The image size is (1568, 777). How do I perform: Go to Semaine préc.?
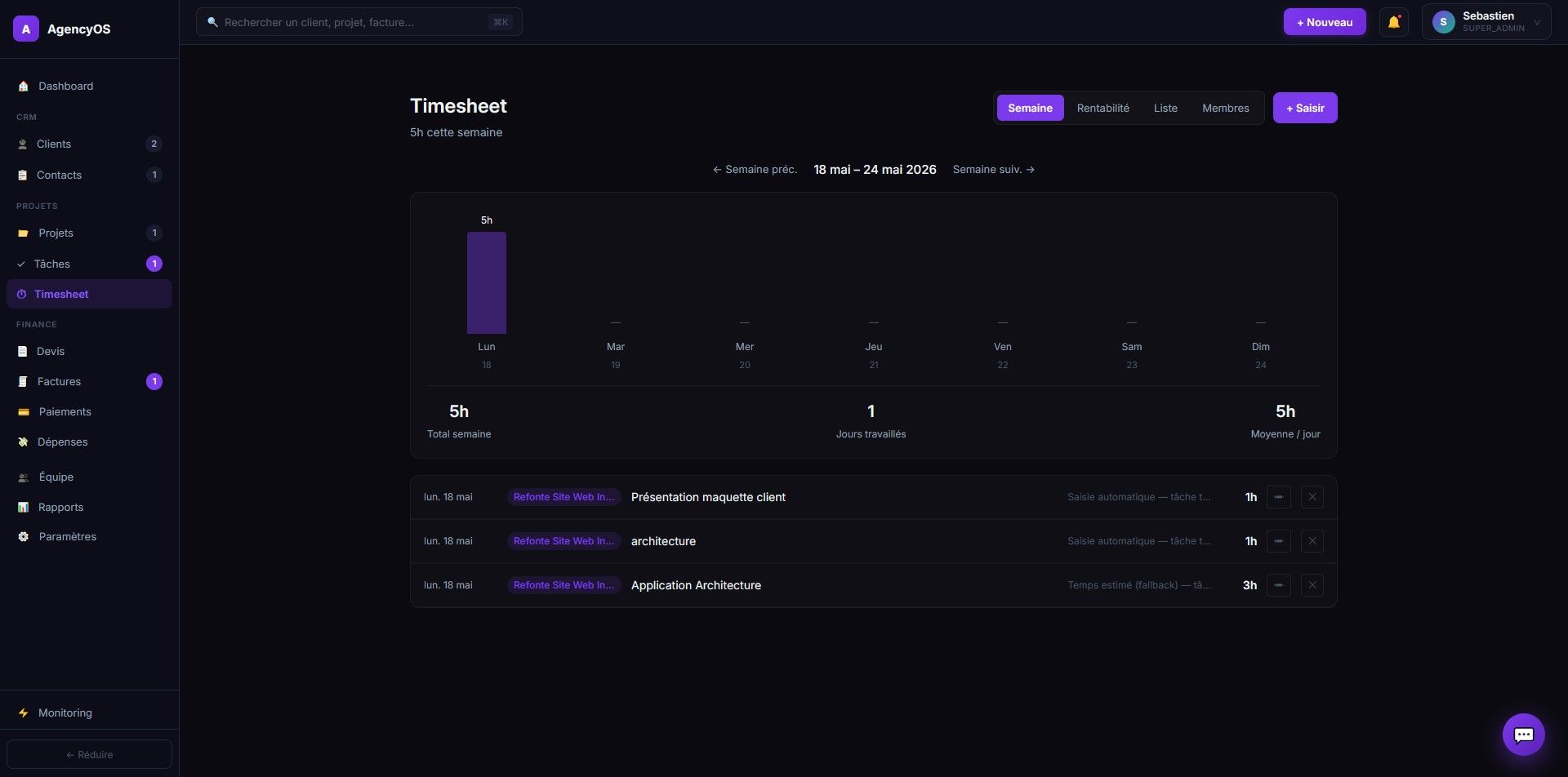click(755, 170)
